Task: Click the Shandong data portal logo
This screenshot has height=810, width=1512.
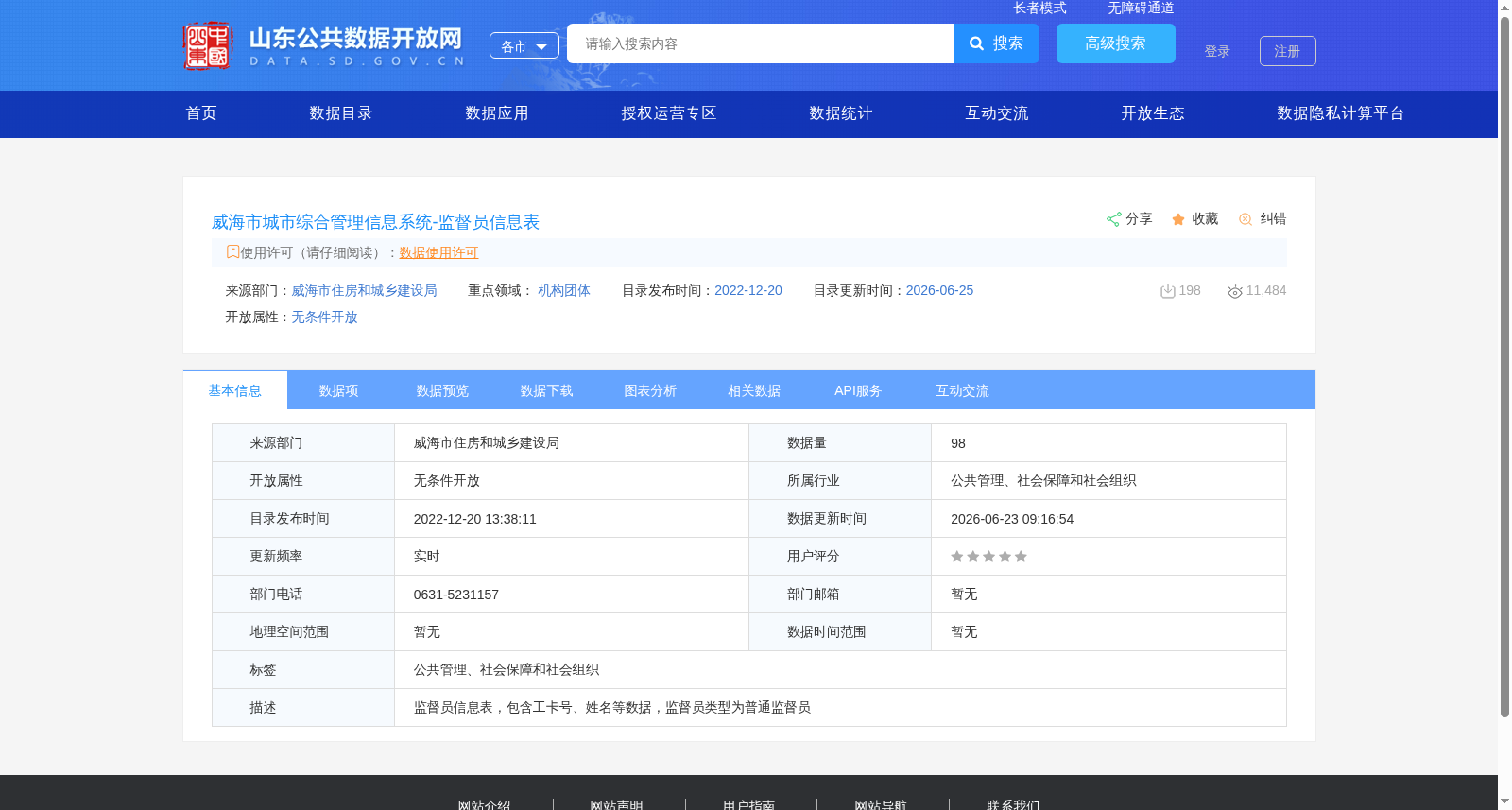Action: [324, 45]
